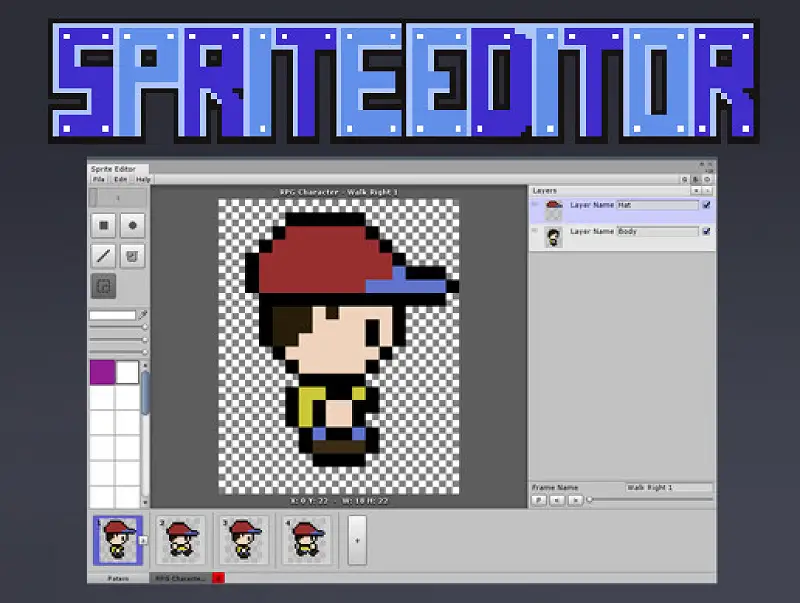Go to previous frame with left arrow button

[x=557, y=500]
